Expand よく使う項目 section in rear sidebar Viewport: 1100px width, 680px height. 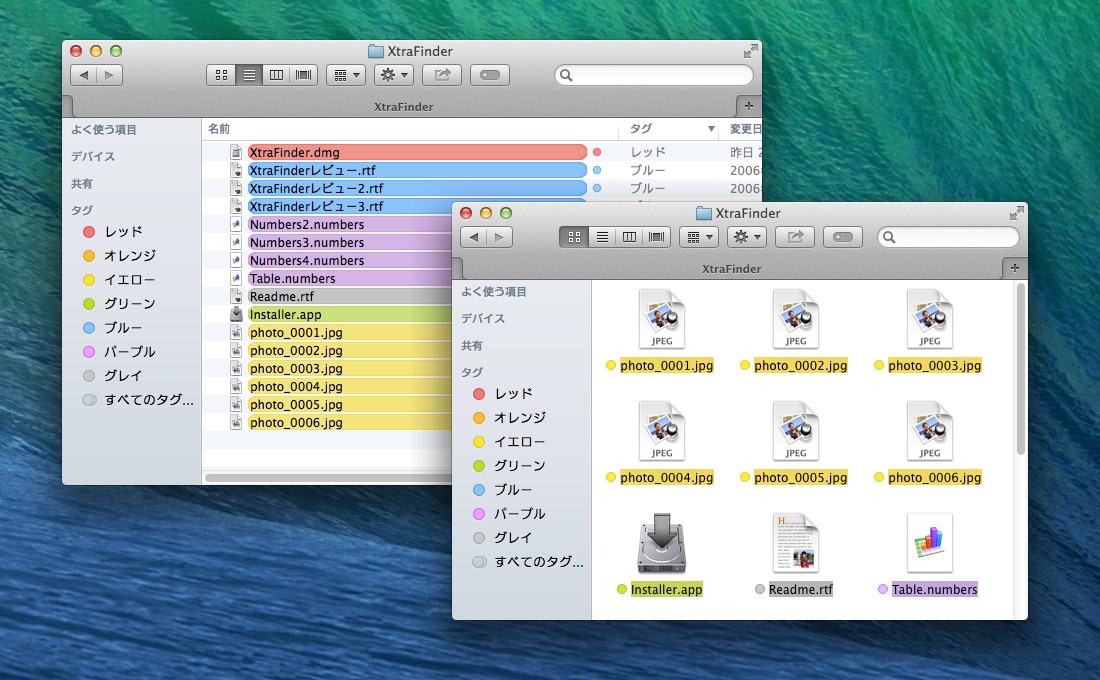[104, 130]
